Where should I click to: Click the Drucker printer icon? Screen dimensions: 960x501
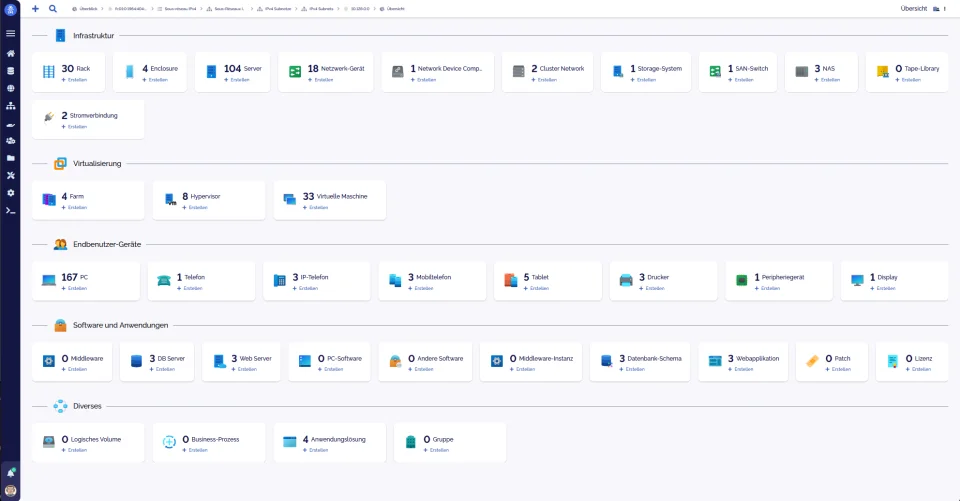(626, 281)
